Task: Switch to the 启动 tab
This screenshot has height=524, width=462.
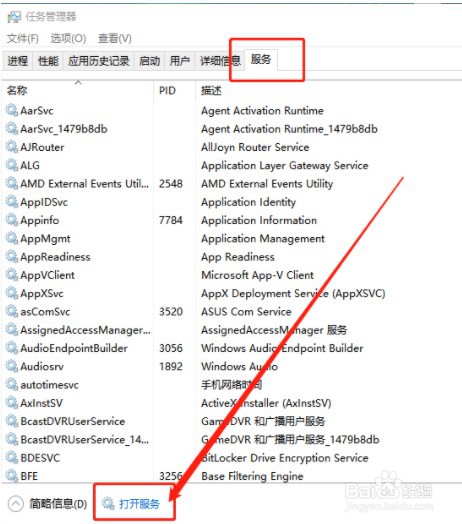Action: point(149,61)
